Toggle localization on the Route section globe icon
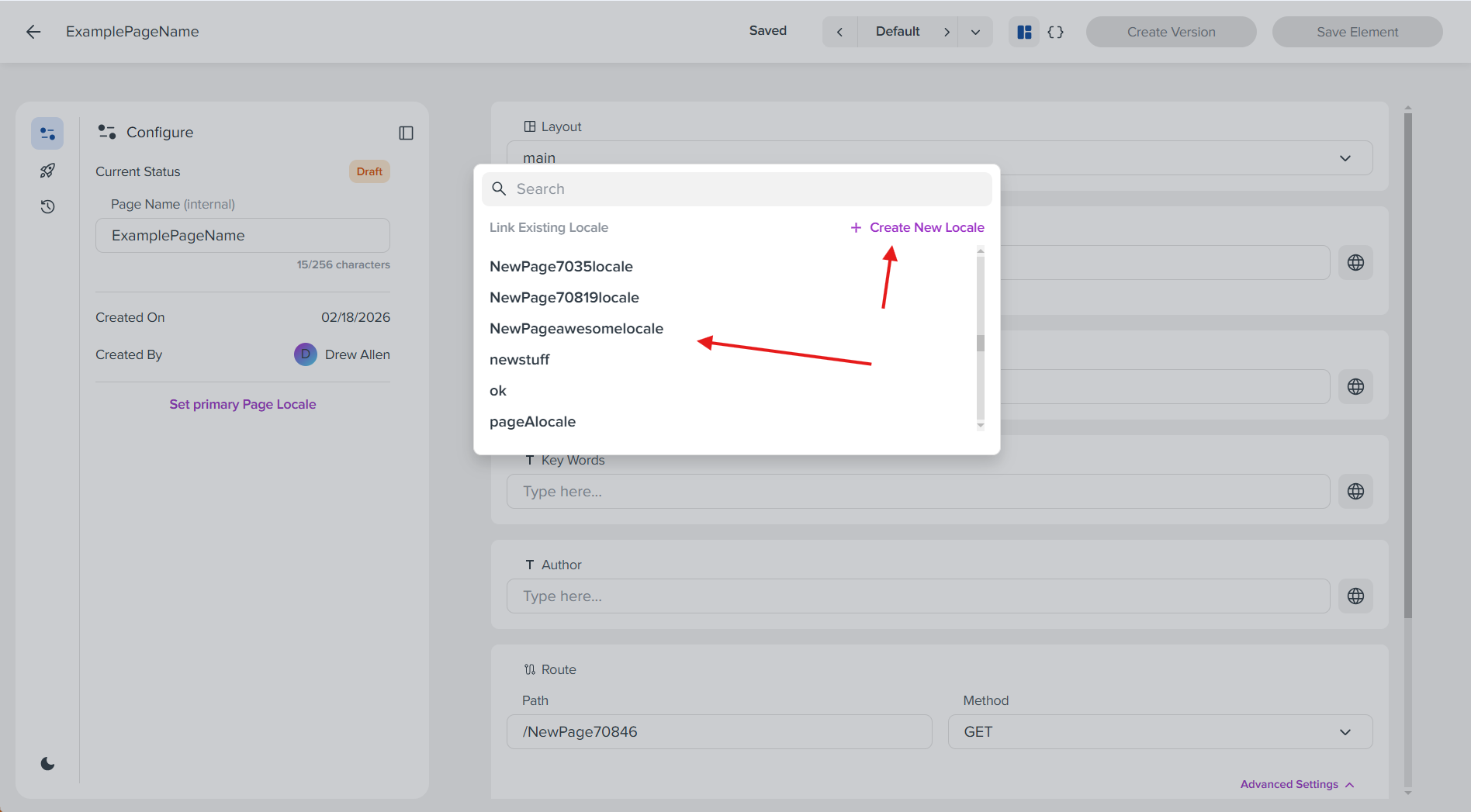 1355,386
